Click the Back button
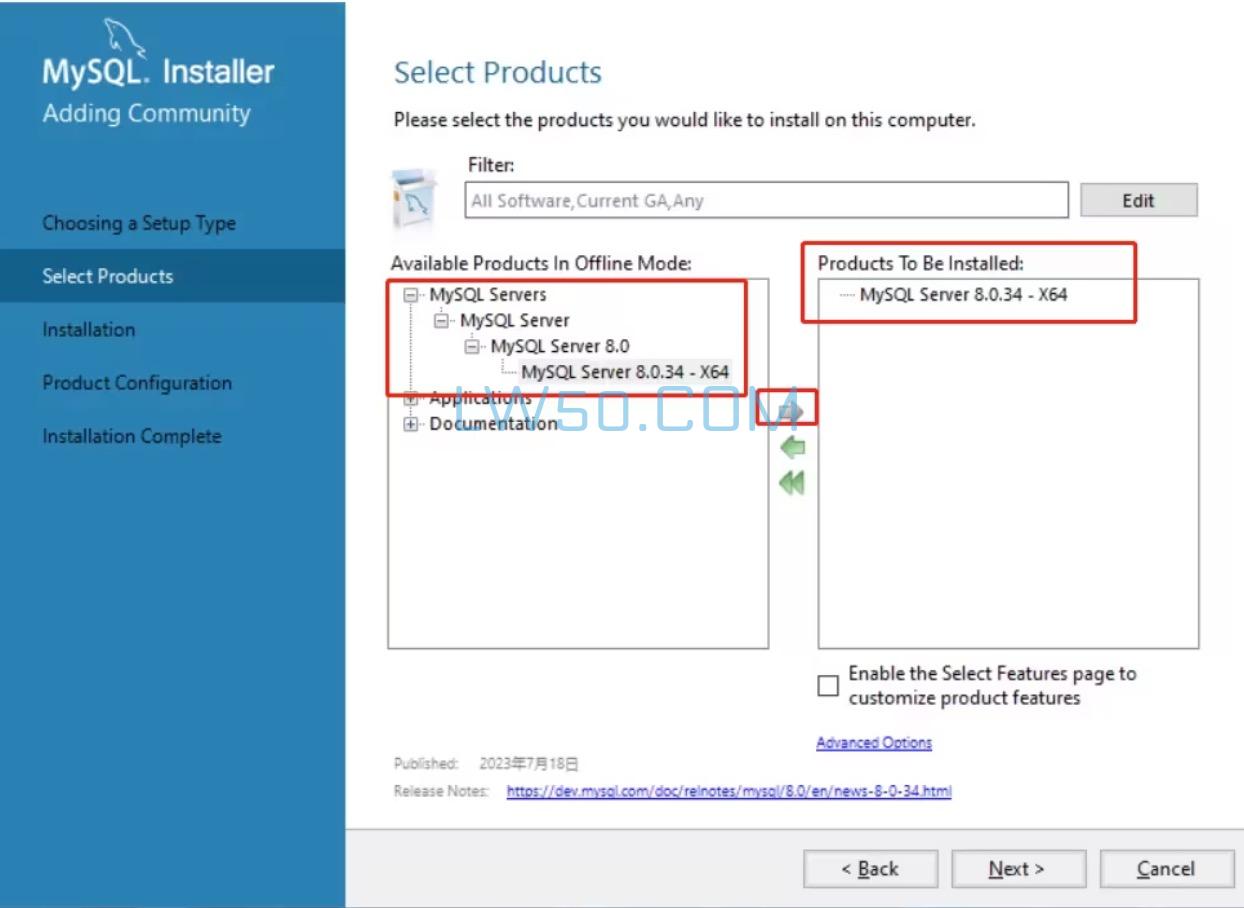 [x=870, y=868]
